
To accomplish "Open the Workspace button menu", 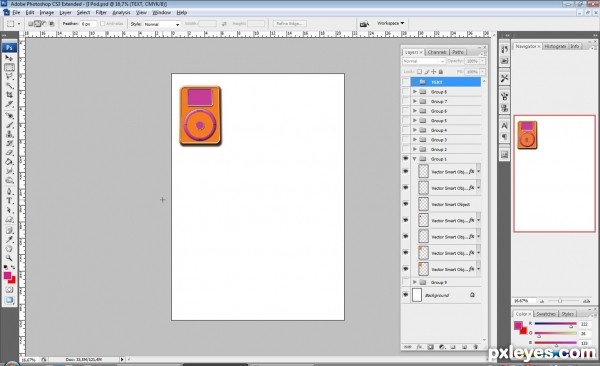I will [x=390, y=23].
